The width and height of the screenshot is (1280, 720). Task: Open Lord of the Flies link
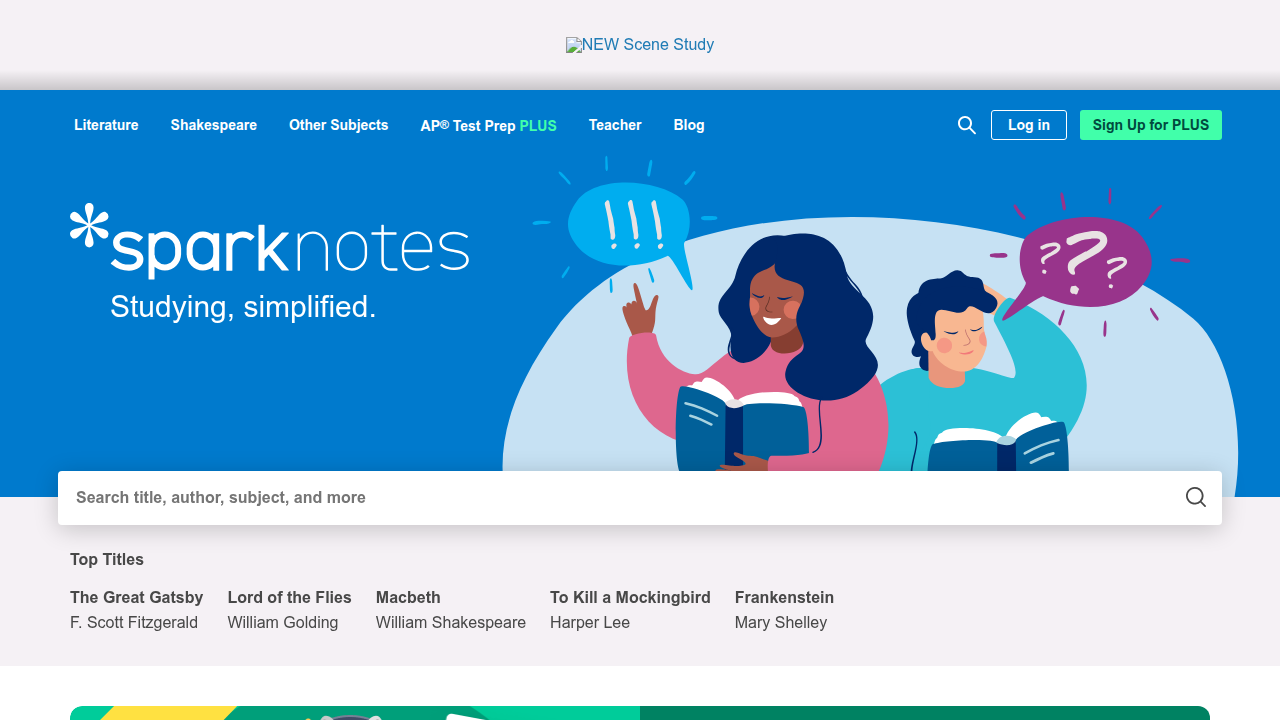pos(290,597)
